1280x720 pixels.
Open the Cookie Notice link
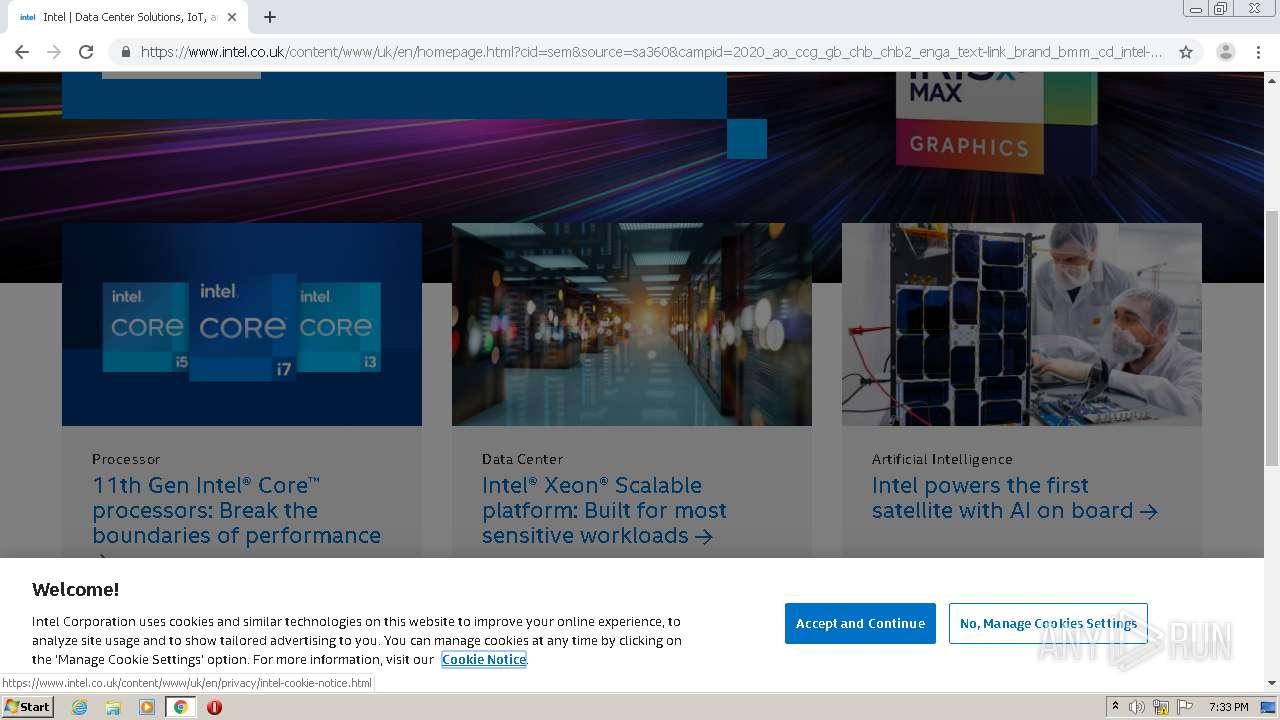tap(484, 659)
